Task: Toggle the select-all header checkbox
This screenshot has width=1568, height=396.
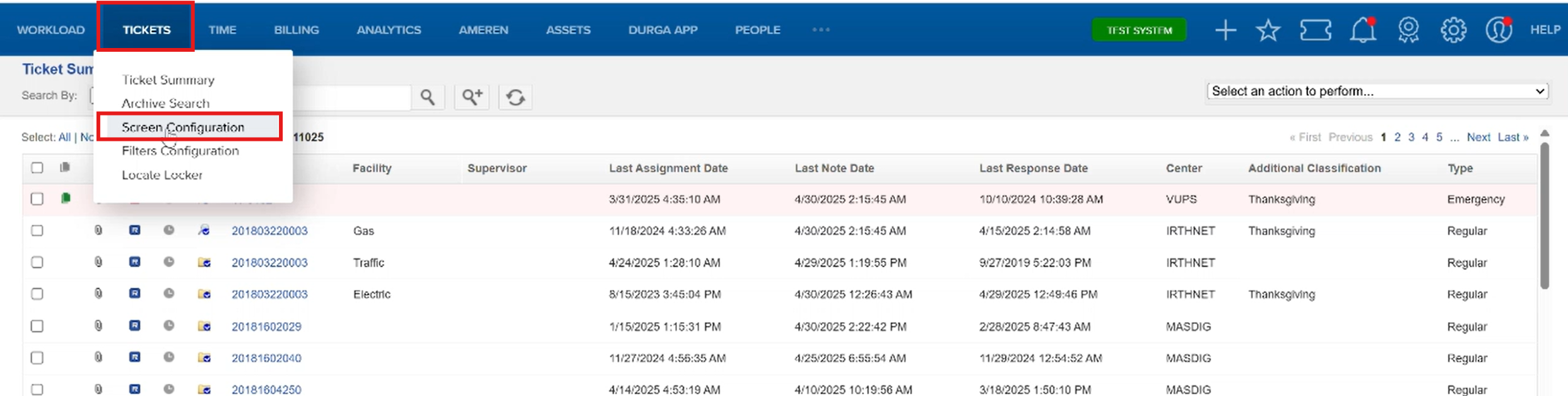Action: tap(37, 167)
